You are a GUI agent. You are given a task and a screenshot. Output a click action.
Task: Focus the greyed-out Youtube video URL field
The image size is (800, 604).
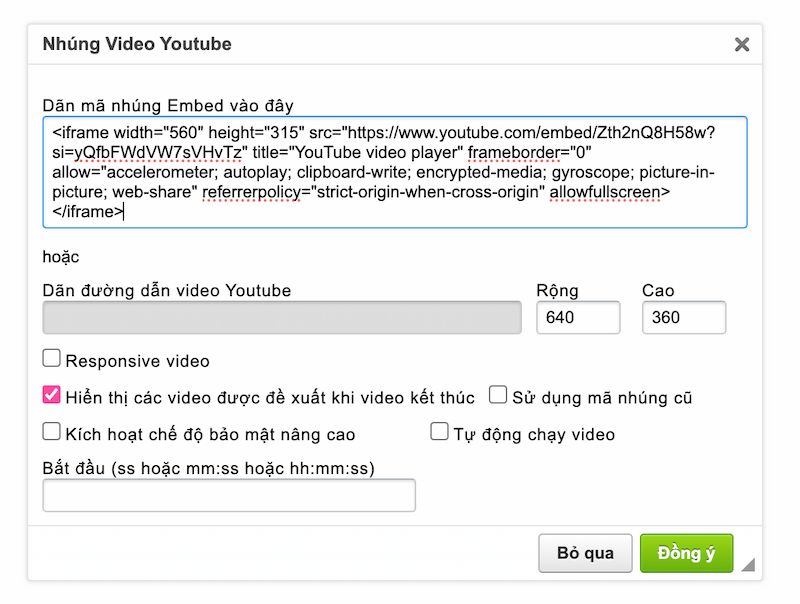(282, 317)
